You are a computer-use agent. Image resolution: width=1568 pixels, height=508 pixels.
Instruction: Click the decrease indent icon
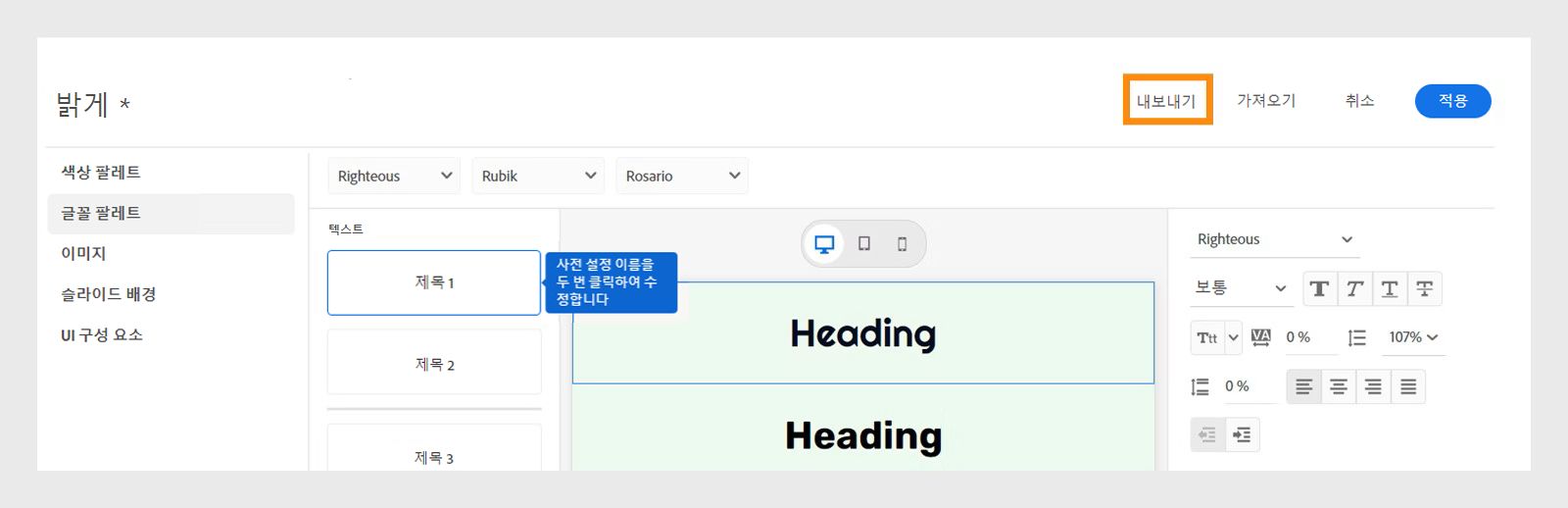click(1207, 434)
